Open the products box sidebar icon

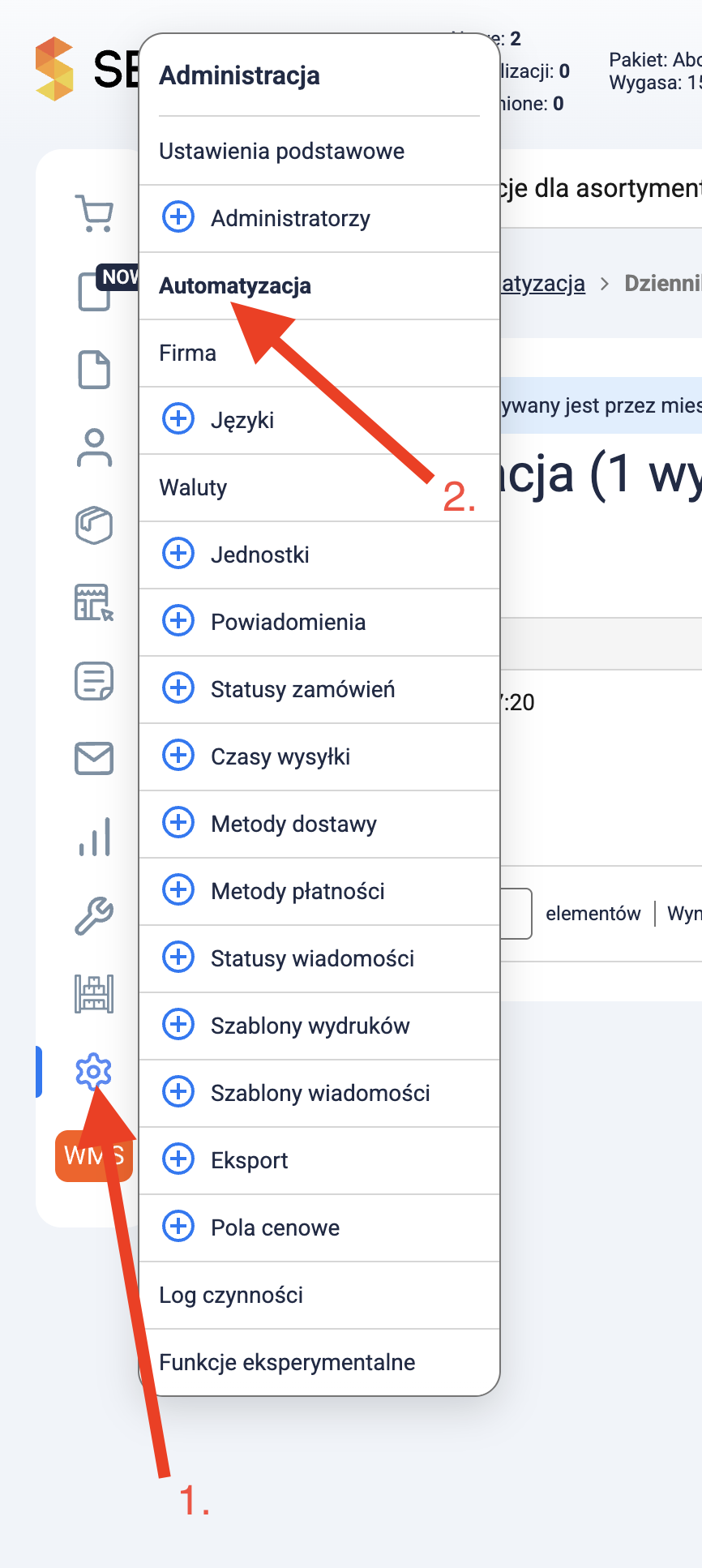click(94, 525)
